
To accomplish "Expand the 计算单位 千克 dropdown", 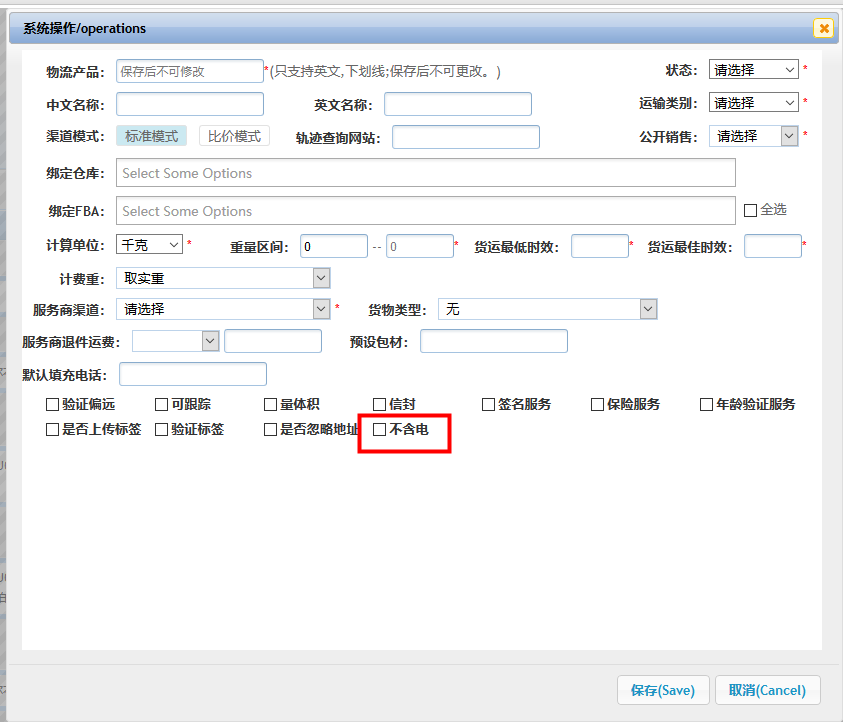I will coord(150,244).
